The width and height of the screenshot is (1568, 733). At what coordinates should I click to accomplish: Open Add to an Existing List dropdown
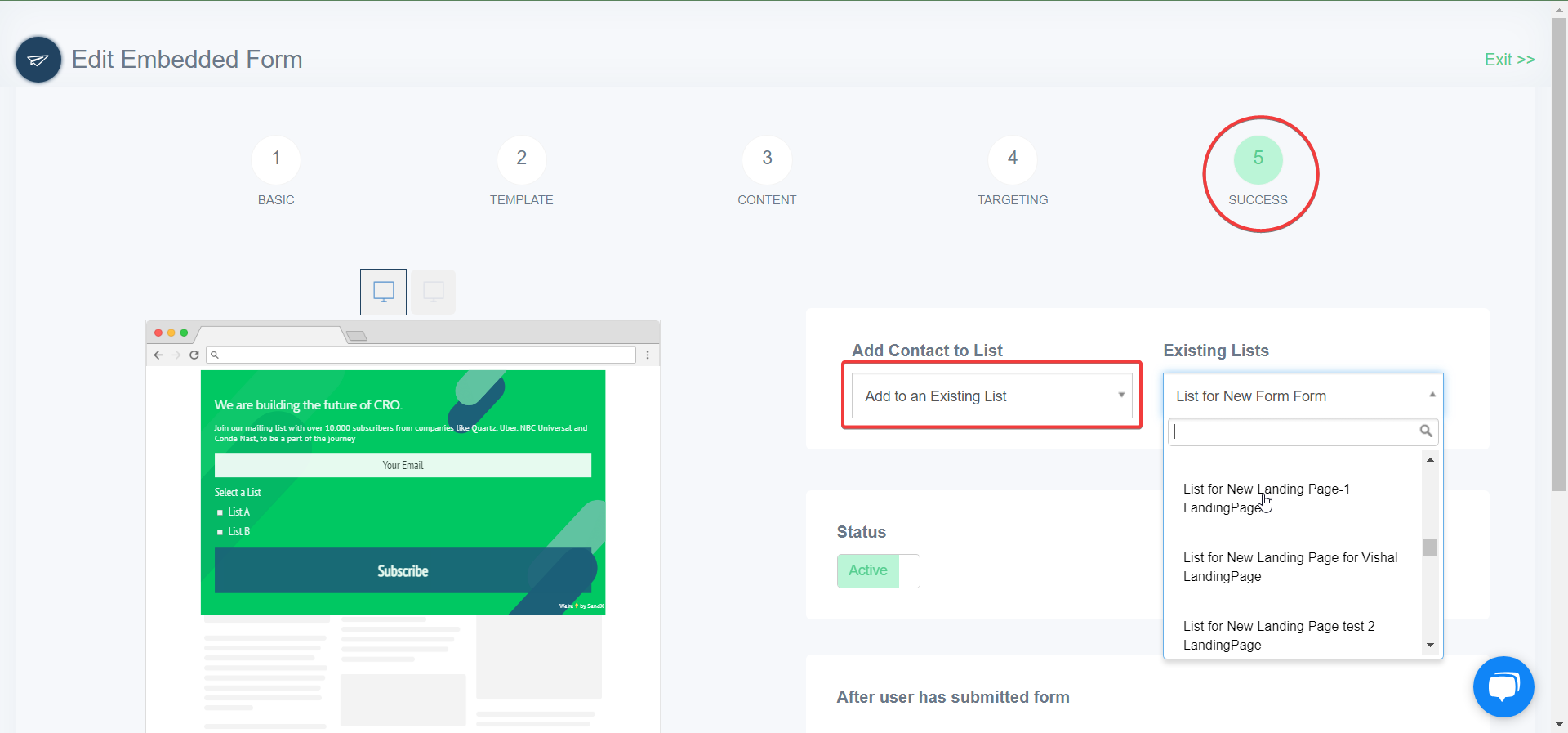point(991,396)
